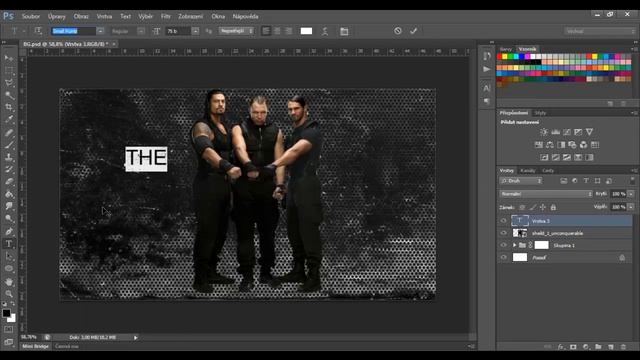Add a layer style fx
The height and width of the screenshot is (360, 640).
coord(561,347)
